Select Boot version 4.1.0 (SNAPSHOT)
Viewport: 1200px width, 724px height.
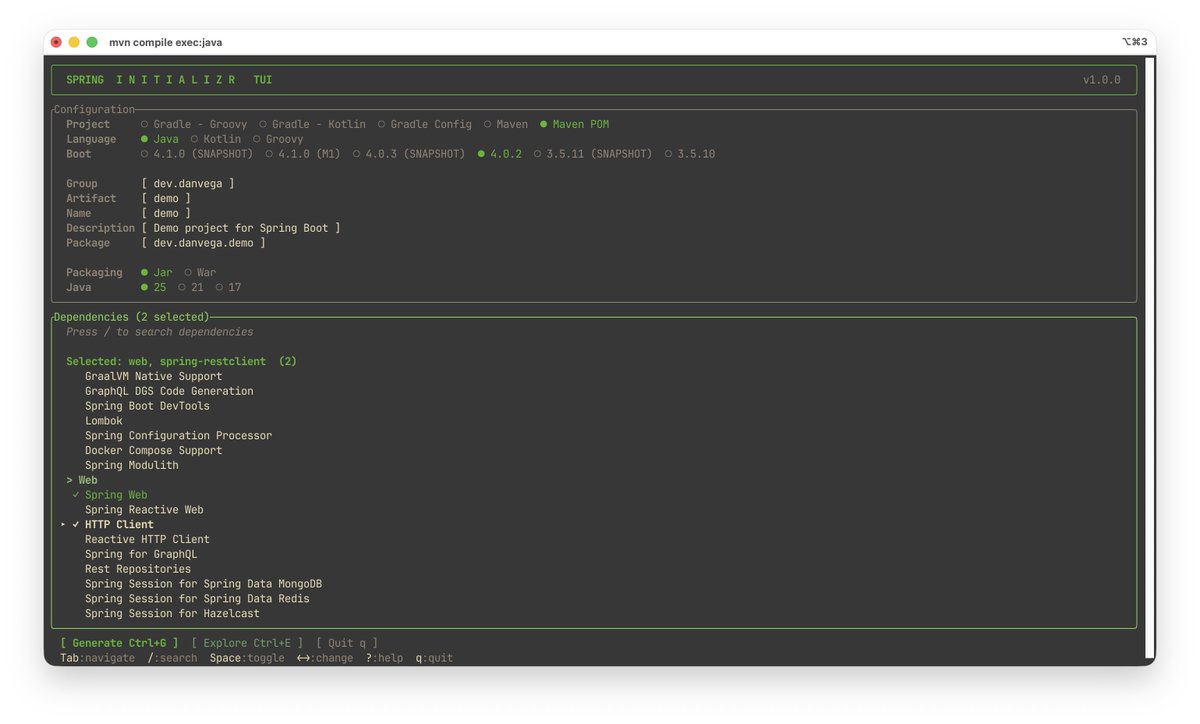coord(197,154)
